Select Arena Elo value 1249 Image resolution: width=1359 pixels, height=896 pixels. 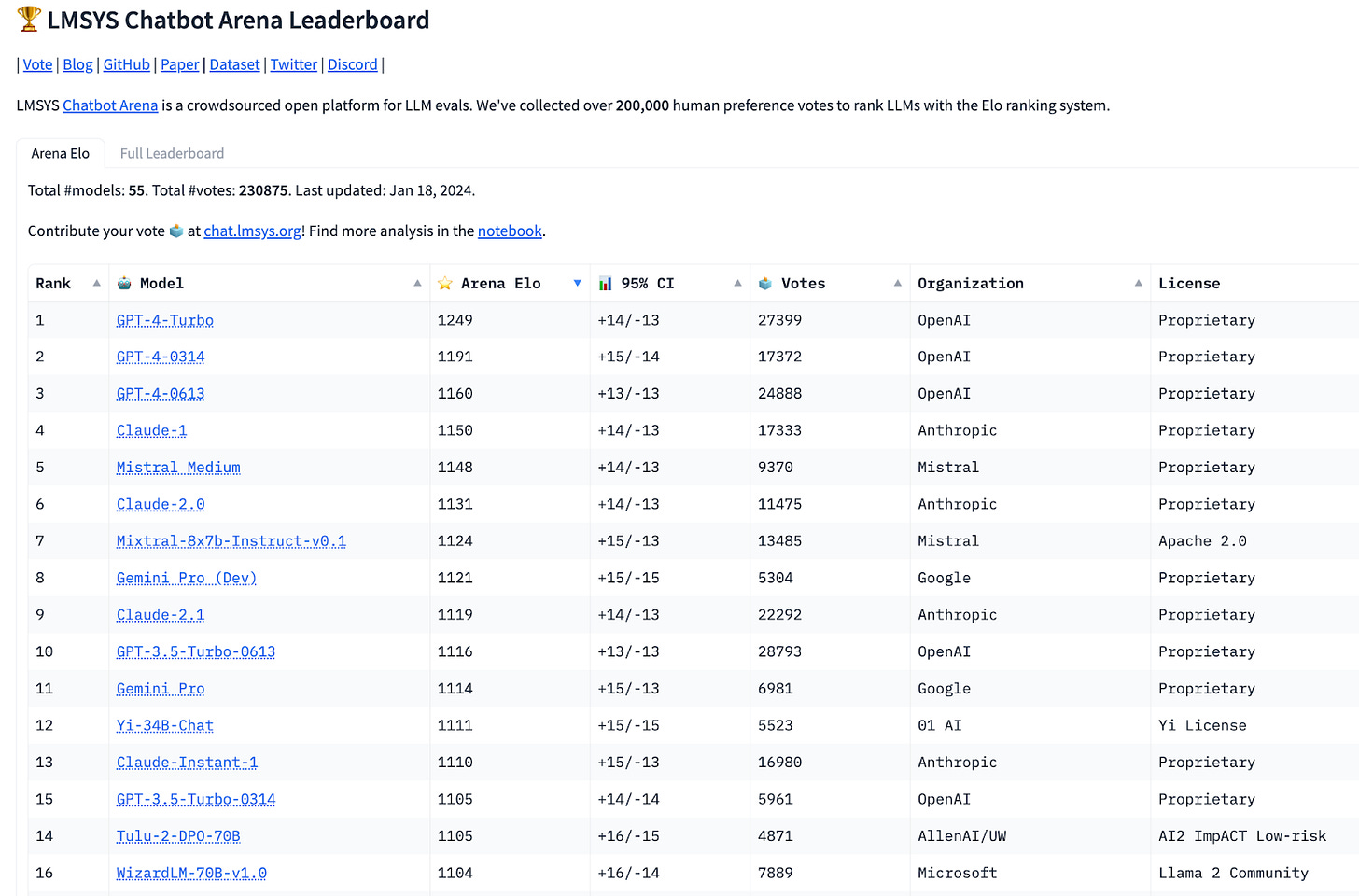click(x=455, y=320)
